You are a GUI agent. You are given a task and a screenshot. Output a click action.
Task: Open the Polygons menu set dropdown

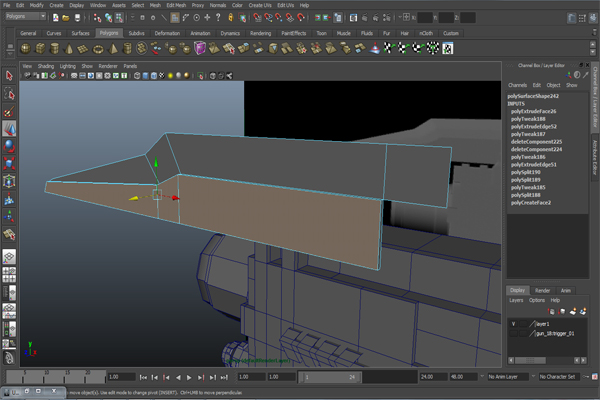point(26,16)
